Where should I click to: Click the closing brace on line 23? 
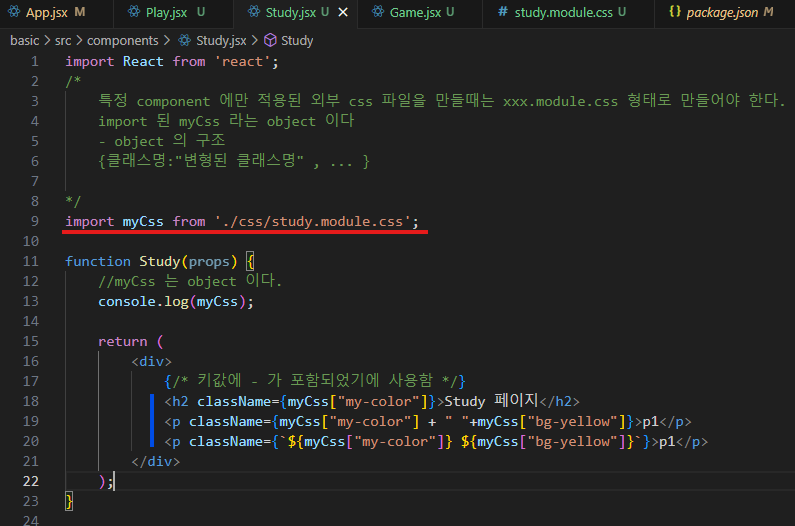tap(69, 502)
